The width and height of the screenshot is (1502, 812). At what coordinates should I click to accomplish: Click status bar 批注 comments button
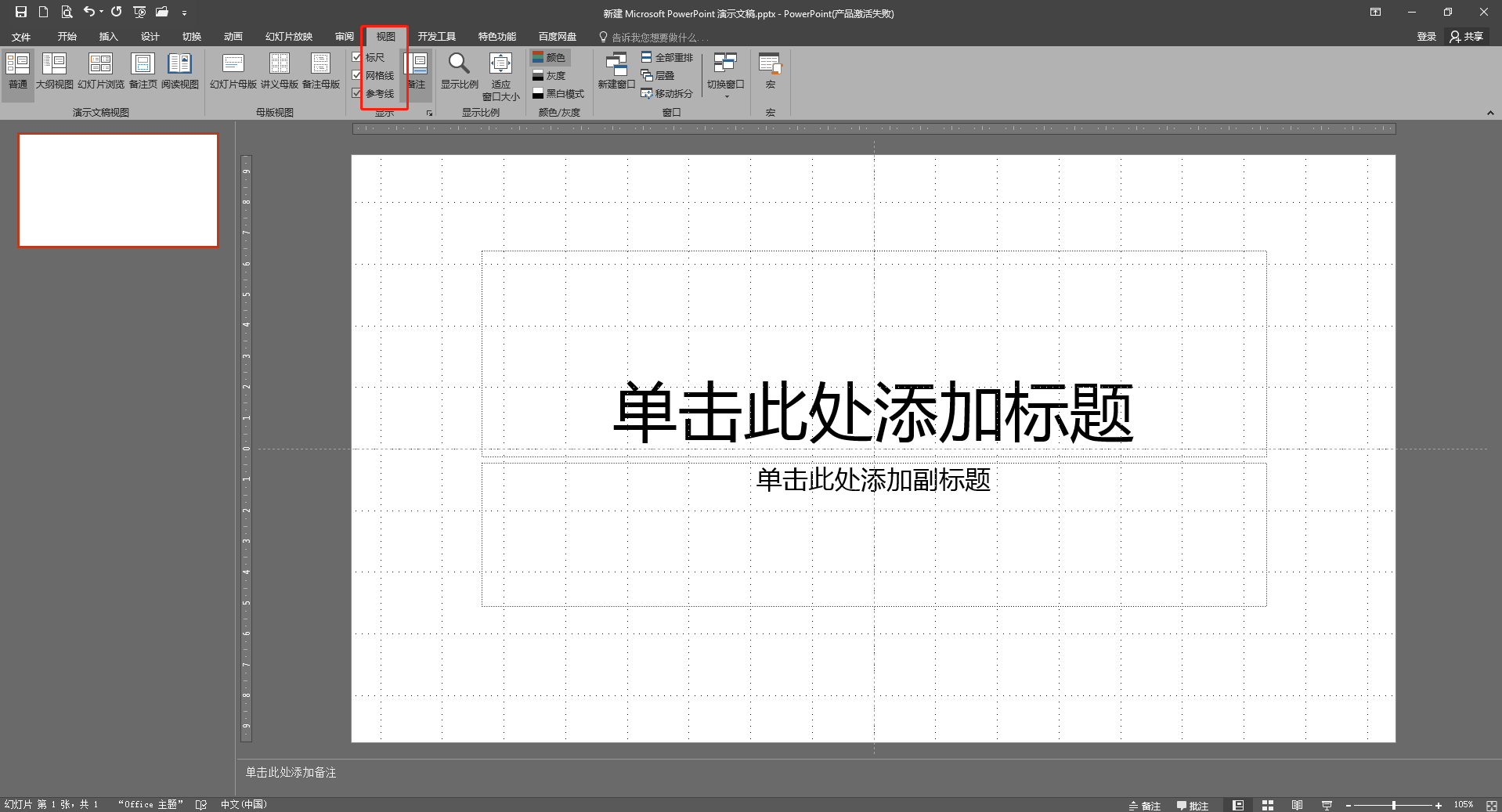[x=1193, y=805]
